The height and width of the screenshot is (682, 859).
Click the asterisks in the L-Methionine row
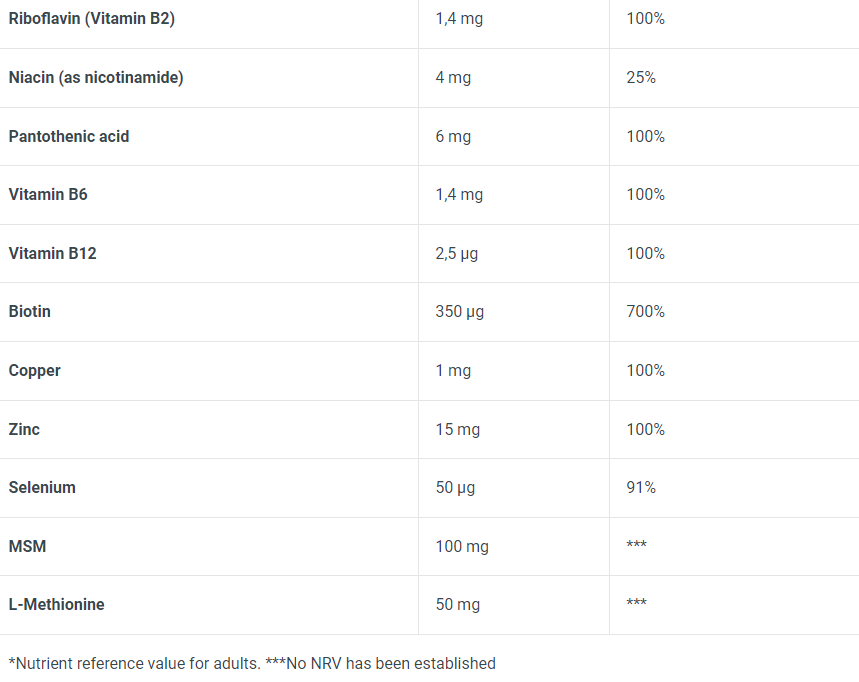point(636,604)
